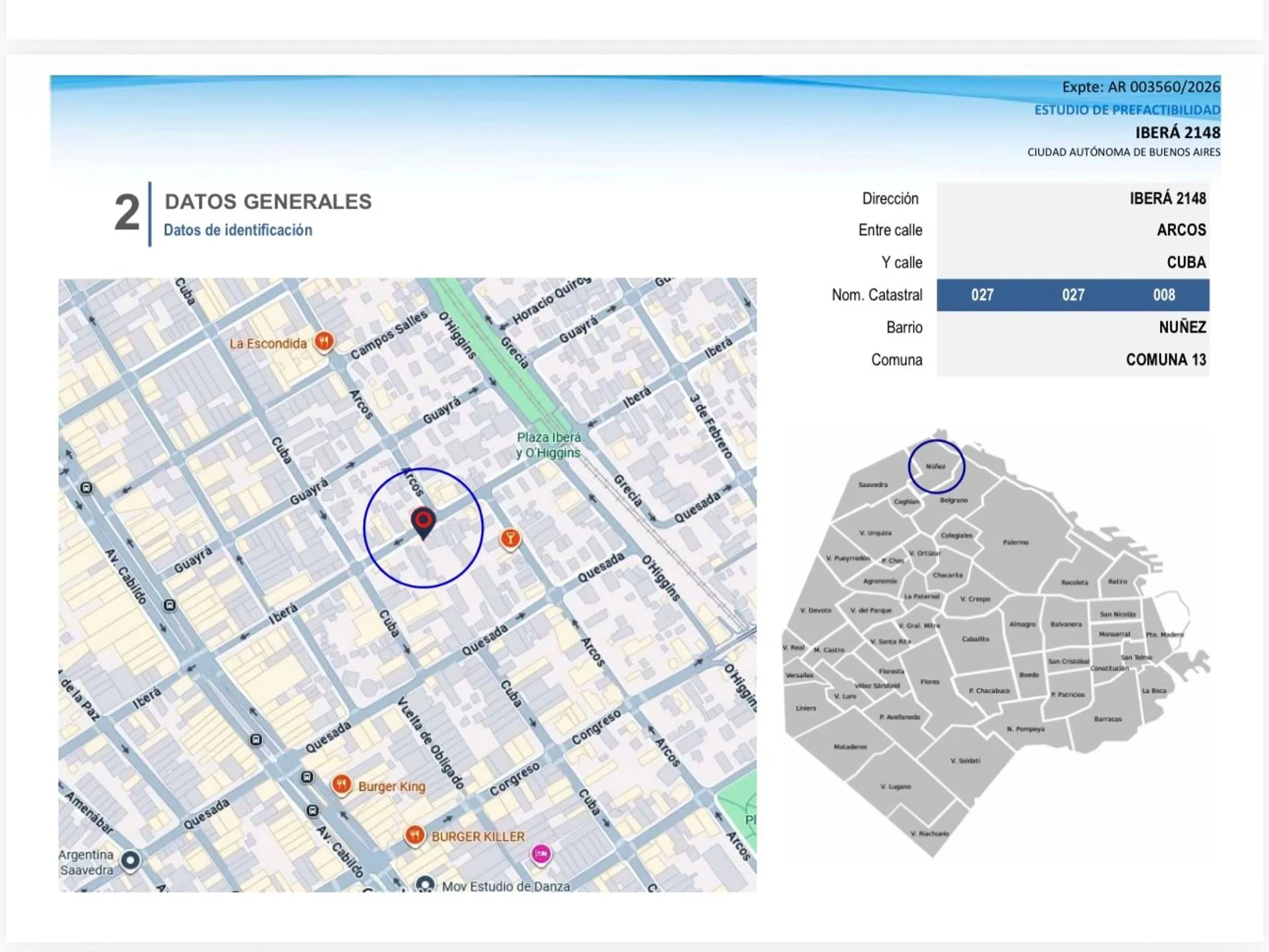Click the "de la Paz" street label

pyautogui.click(x=80, y=698)
